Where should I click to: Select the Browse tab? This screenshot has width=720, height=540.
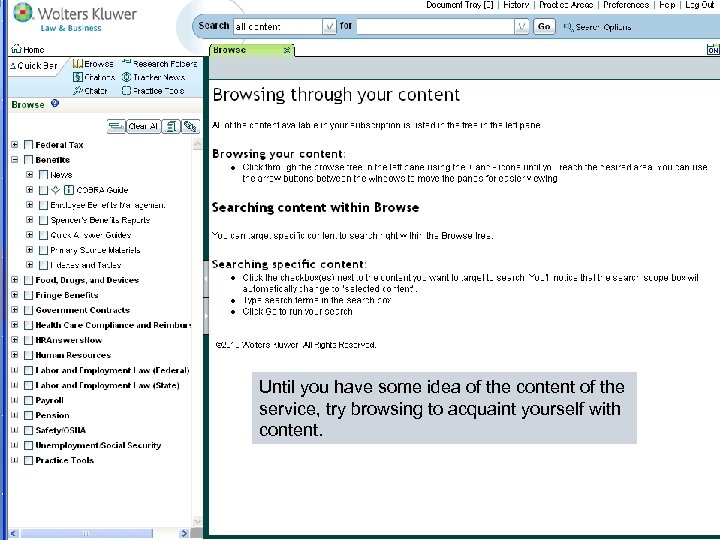[x=251, y=50]
